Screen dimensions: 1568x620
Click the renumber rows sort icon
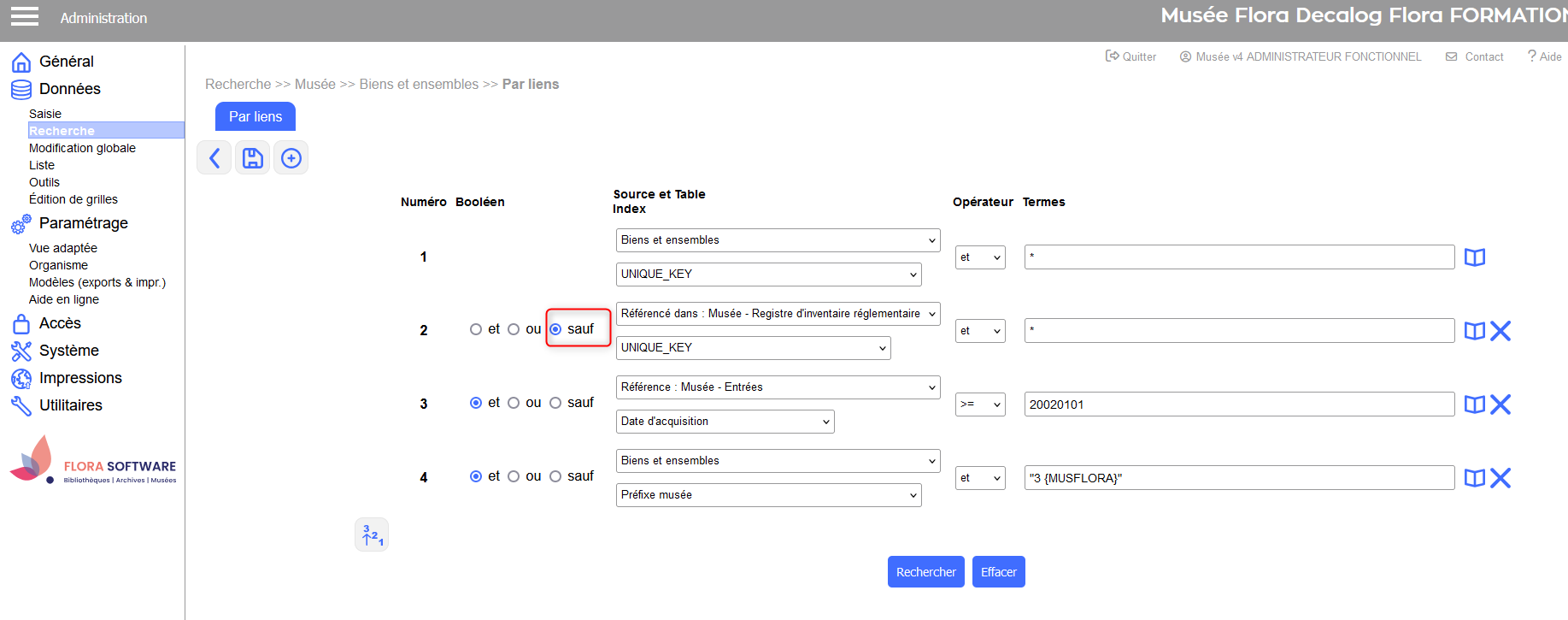point(372,535)
